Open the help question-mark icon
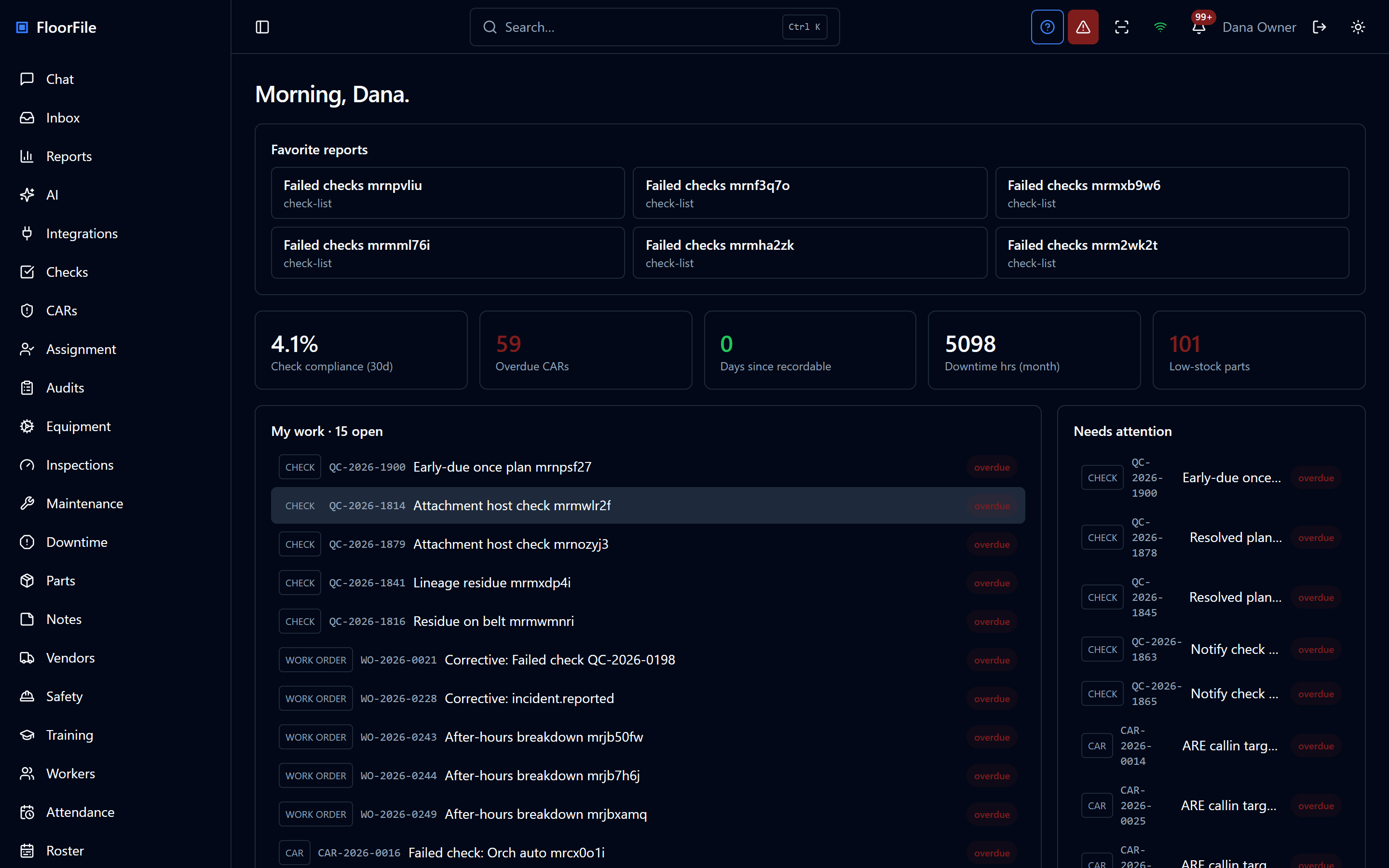The image size is (1389, 868). tap(1047, 27)
